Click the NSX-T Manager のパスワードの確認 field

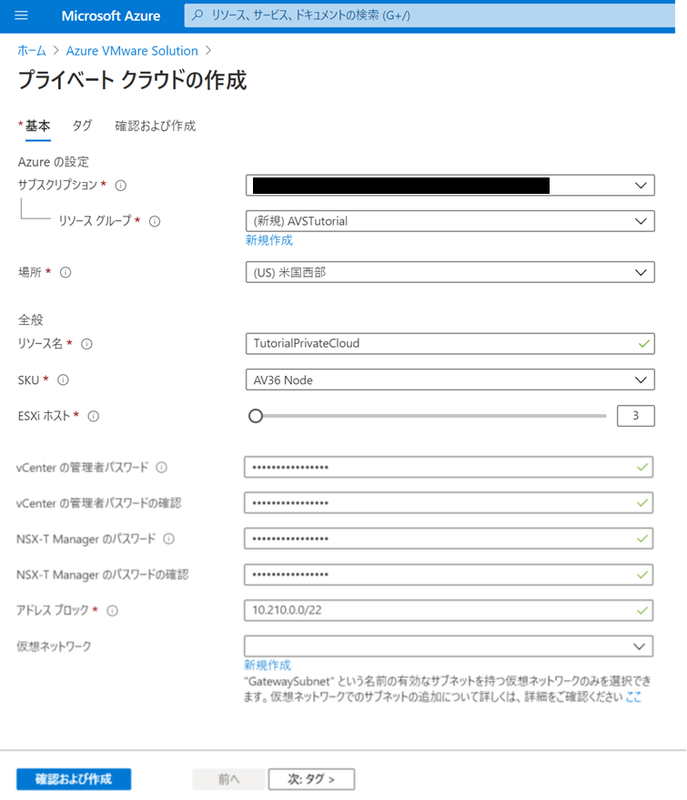449,574
